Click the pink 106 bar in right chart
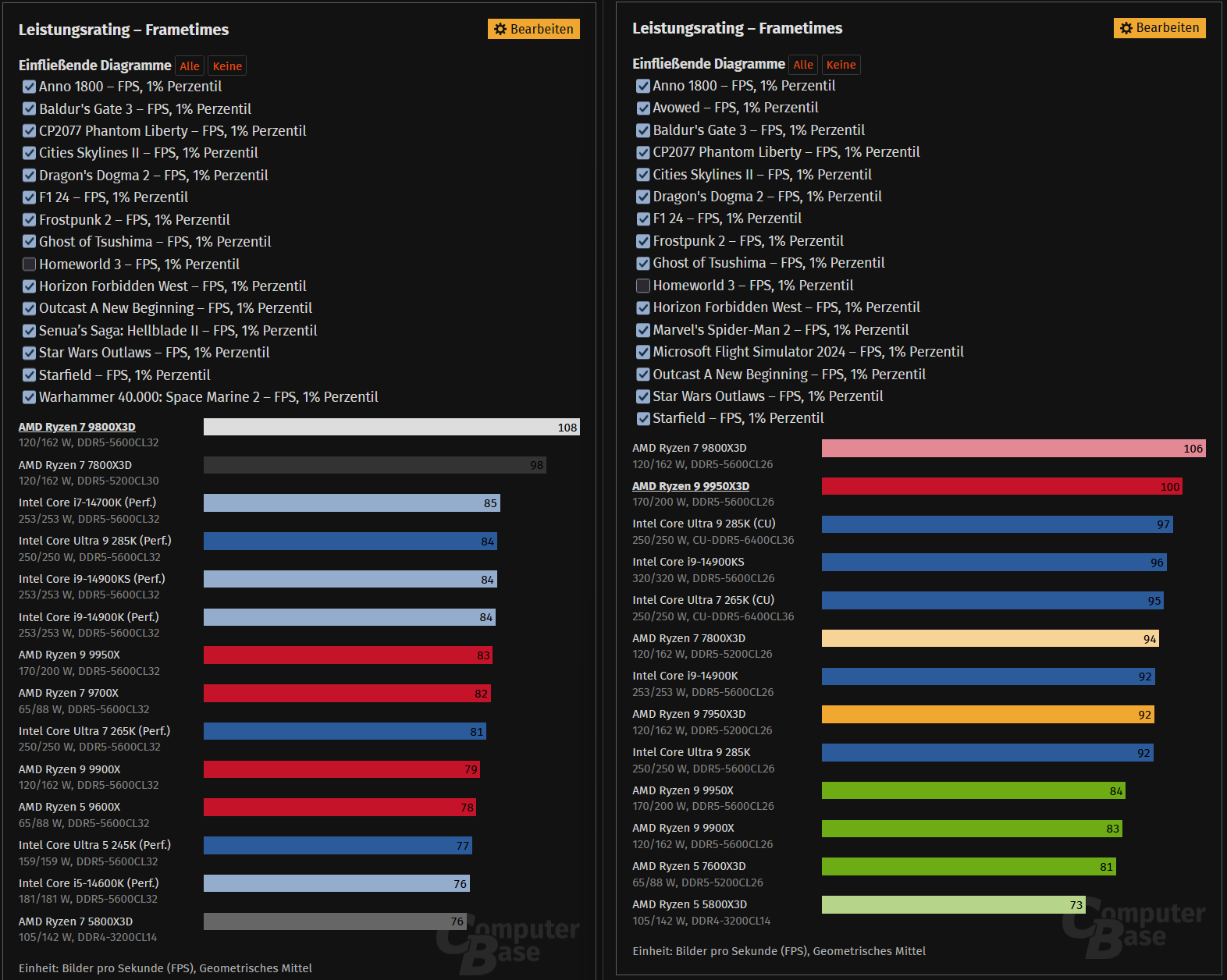The height and width of the screenshot is (980, 1227). (x=1014, y=448)
